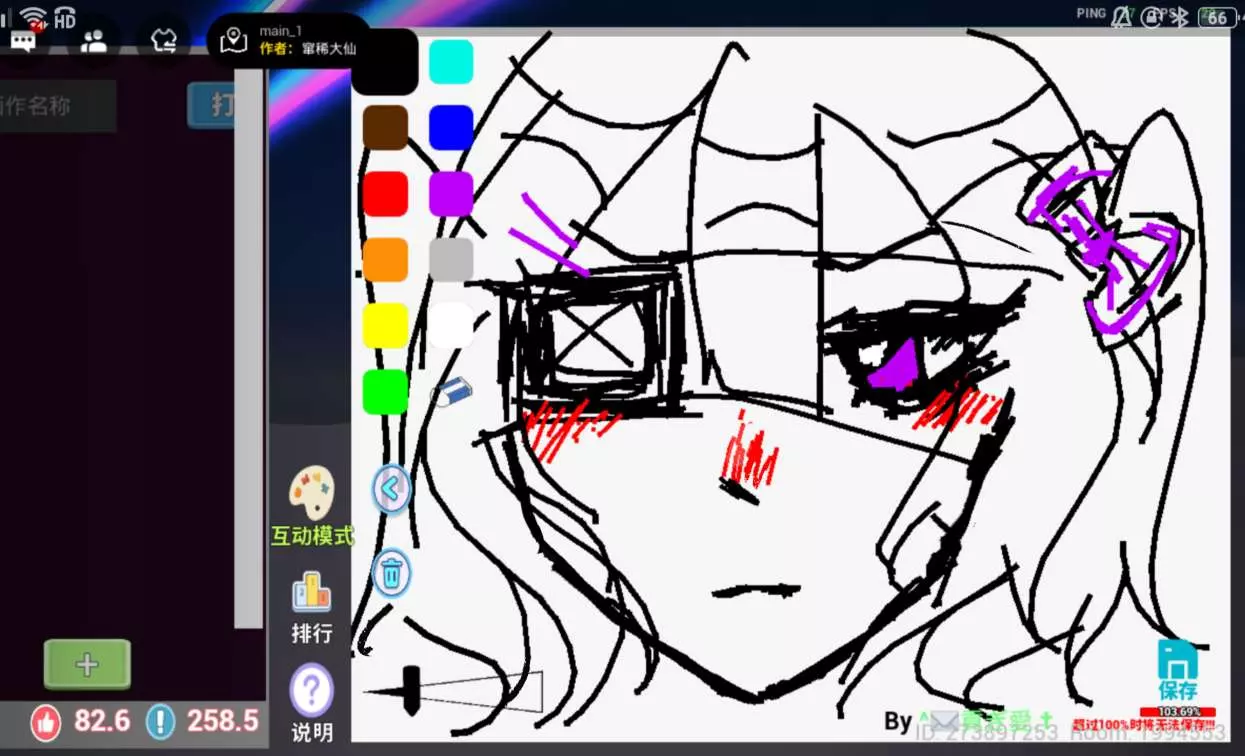Screen dimensions: 1245x756
Task: Select the cyan color swatch
Action: coord(451,62)
